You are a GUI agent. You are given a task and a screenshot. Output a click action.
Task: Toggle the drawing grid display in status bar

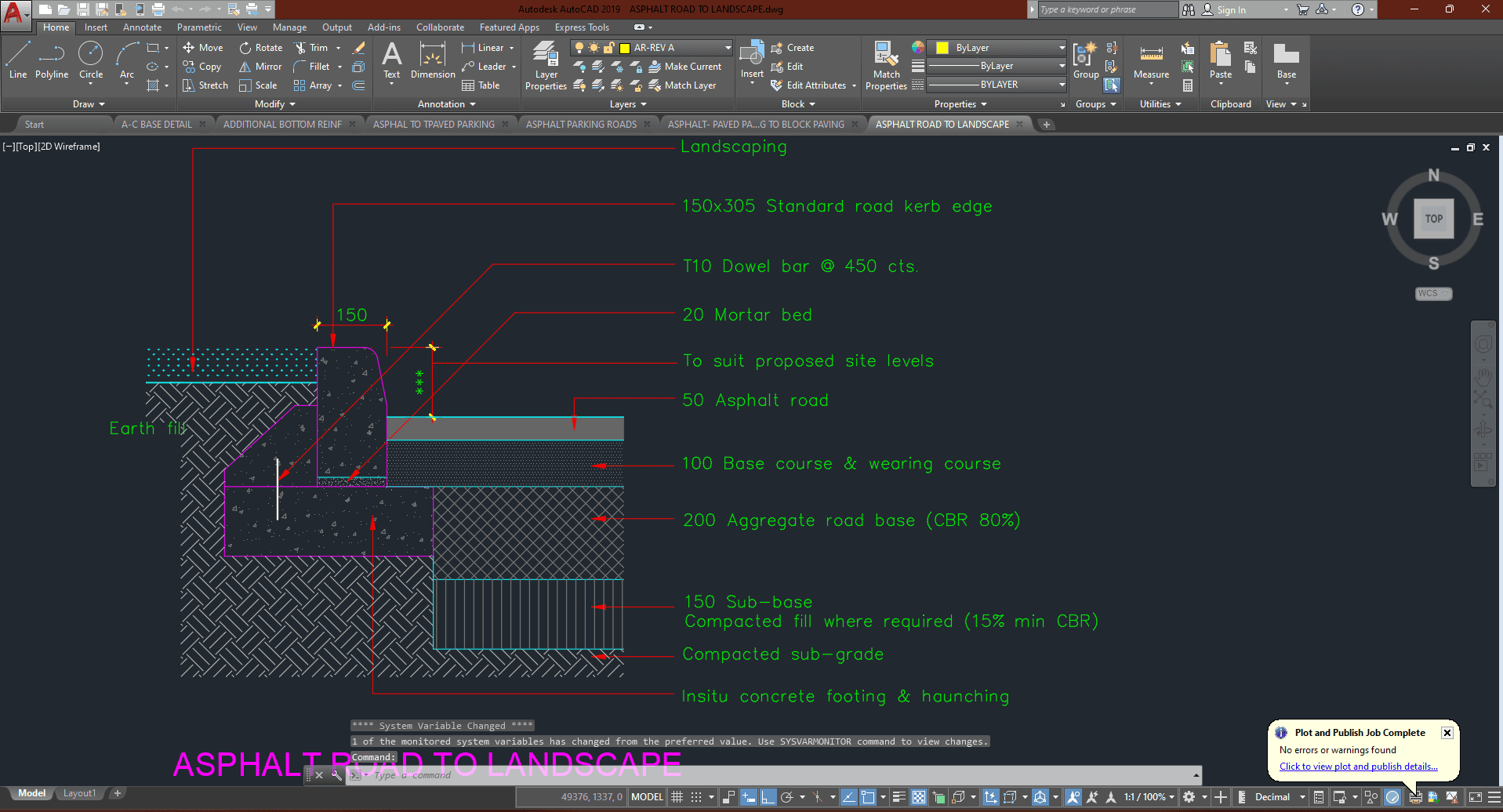tap(677, 797)
